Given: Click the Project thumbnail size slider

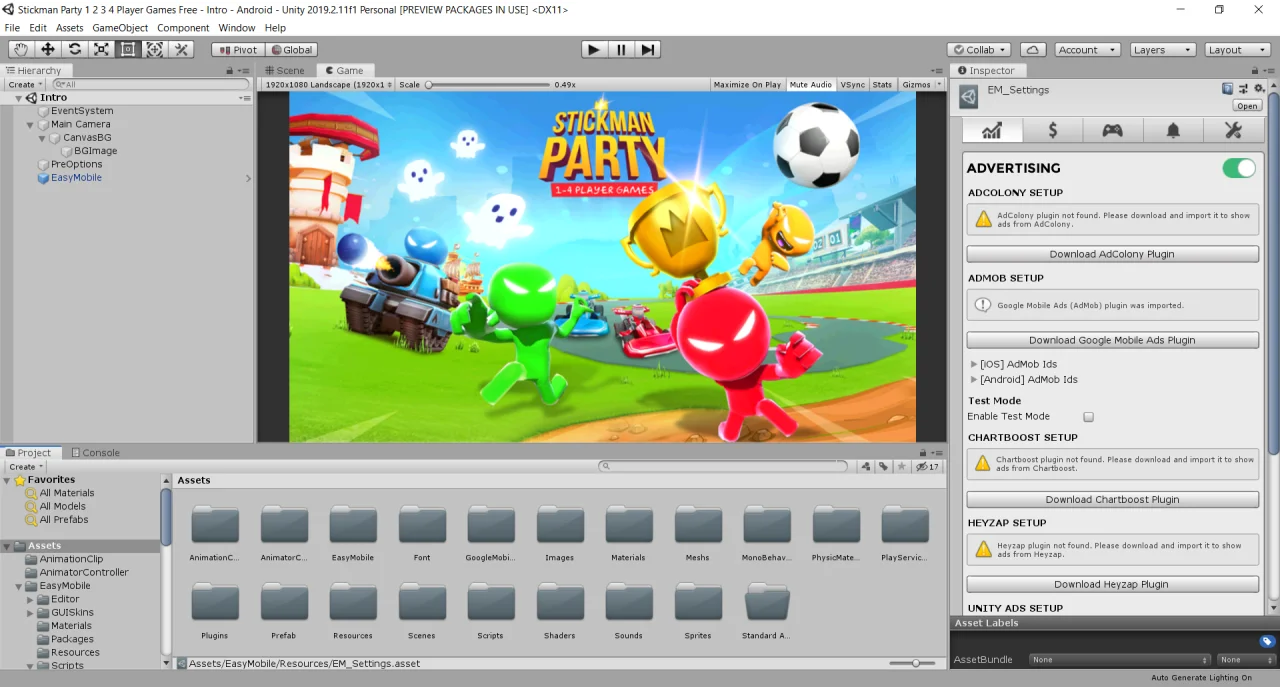Looking at the screenshot, I should point(911,663).
